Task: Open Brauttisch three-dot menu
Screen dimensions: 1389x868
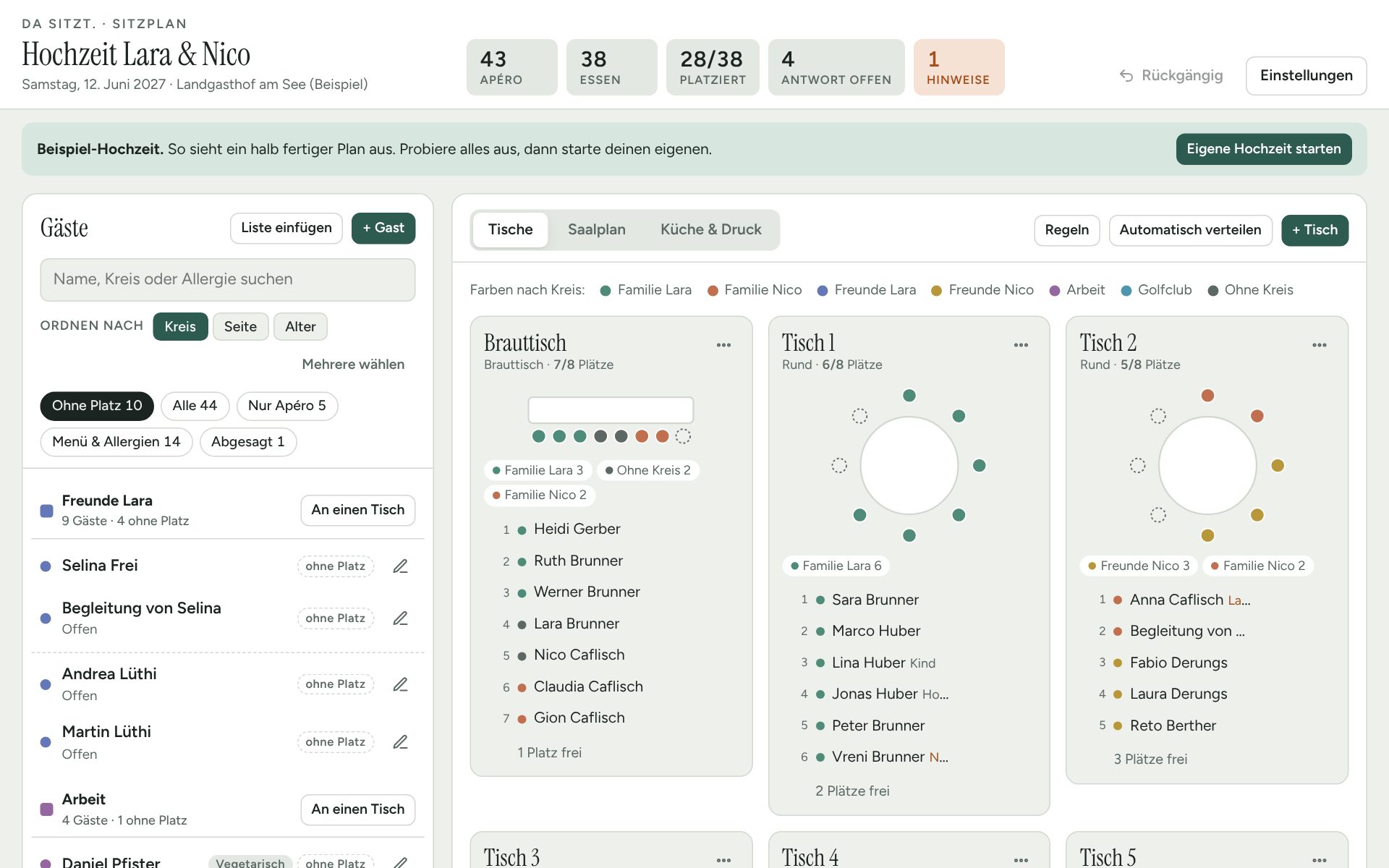Action: 723,345
